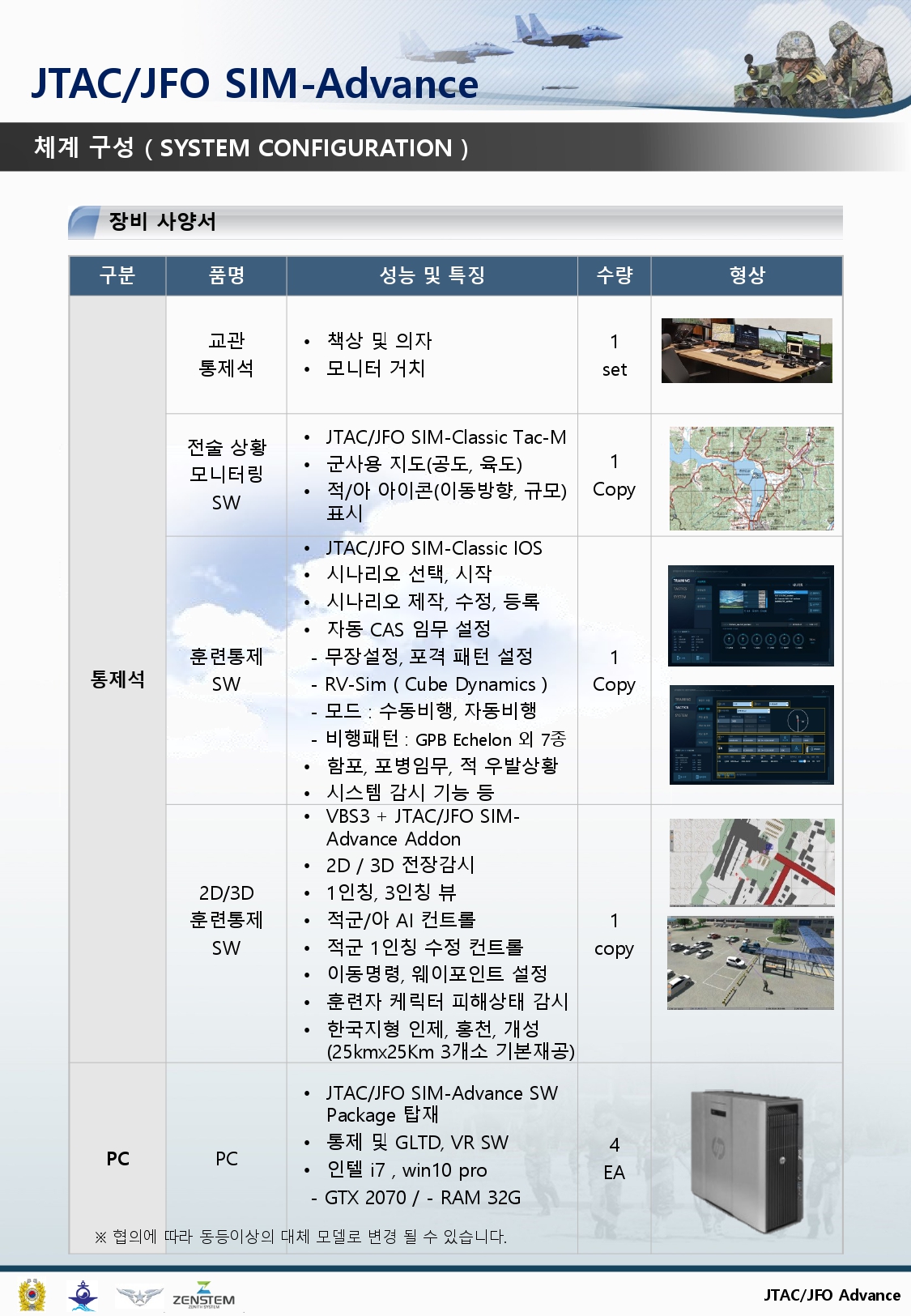Screen dimensions: 911x1316
Task: Click '이동명령, 웨이포인트 설정' bullet
Action: click(437, 973)
